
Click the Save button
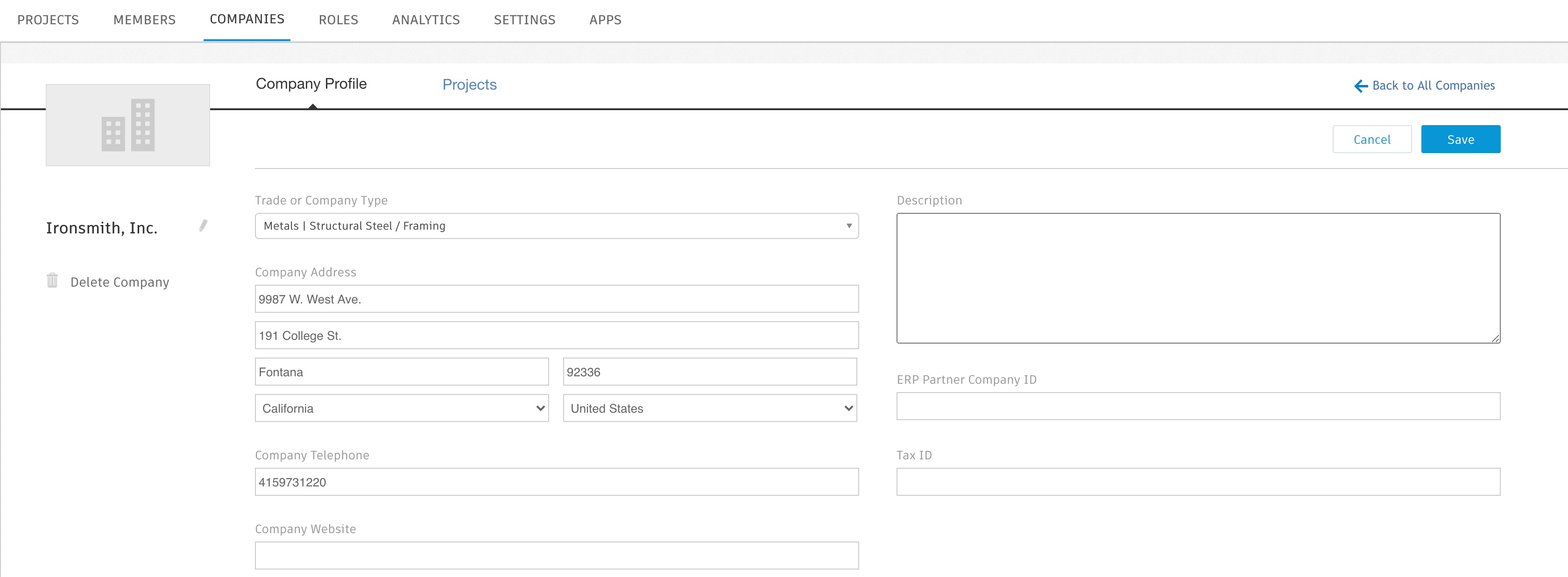click(x=1461, y=139)
